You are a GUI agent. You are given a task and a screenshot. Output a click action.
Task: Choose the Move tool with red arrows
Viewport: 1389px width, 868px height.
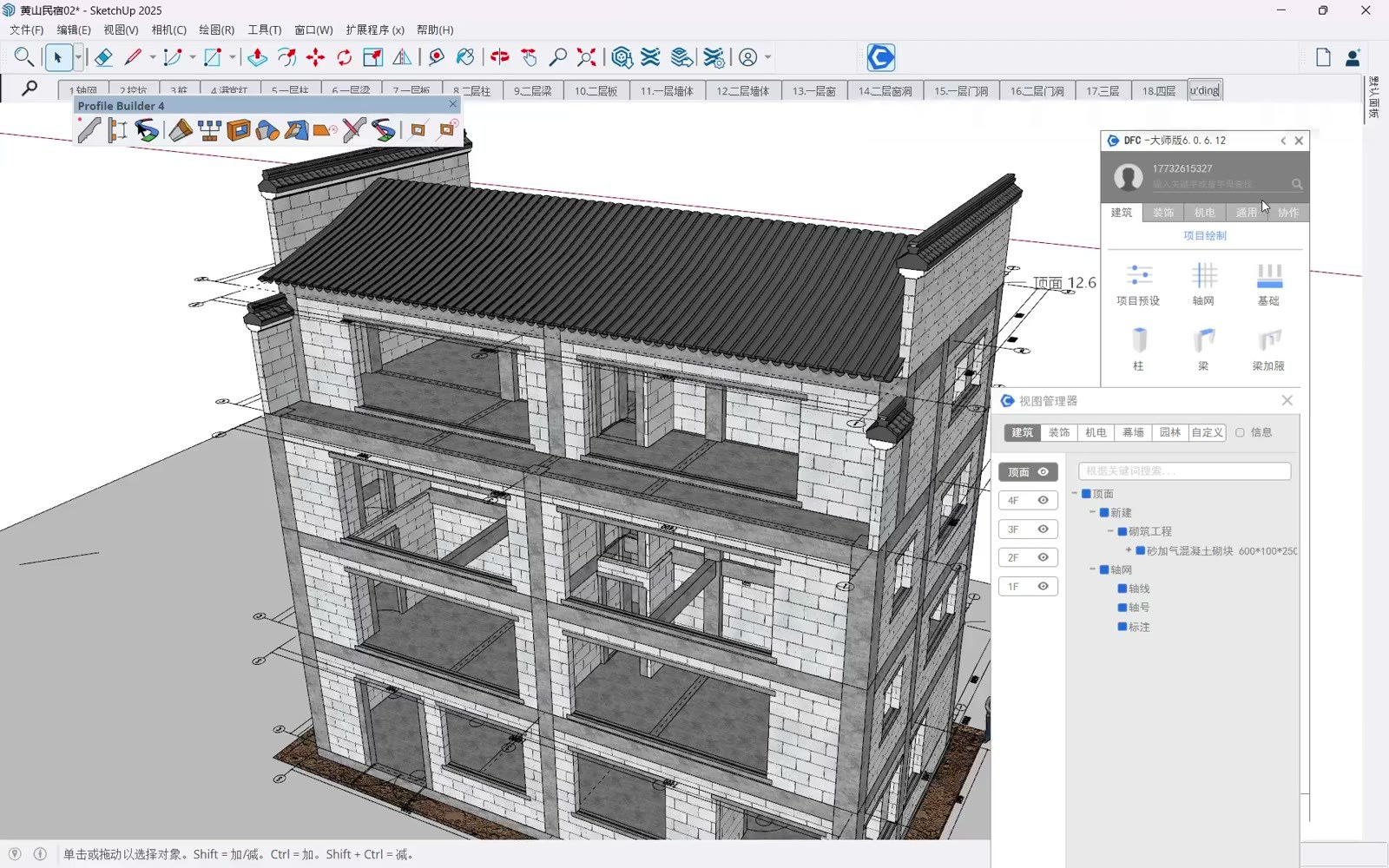pos(315,57)
